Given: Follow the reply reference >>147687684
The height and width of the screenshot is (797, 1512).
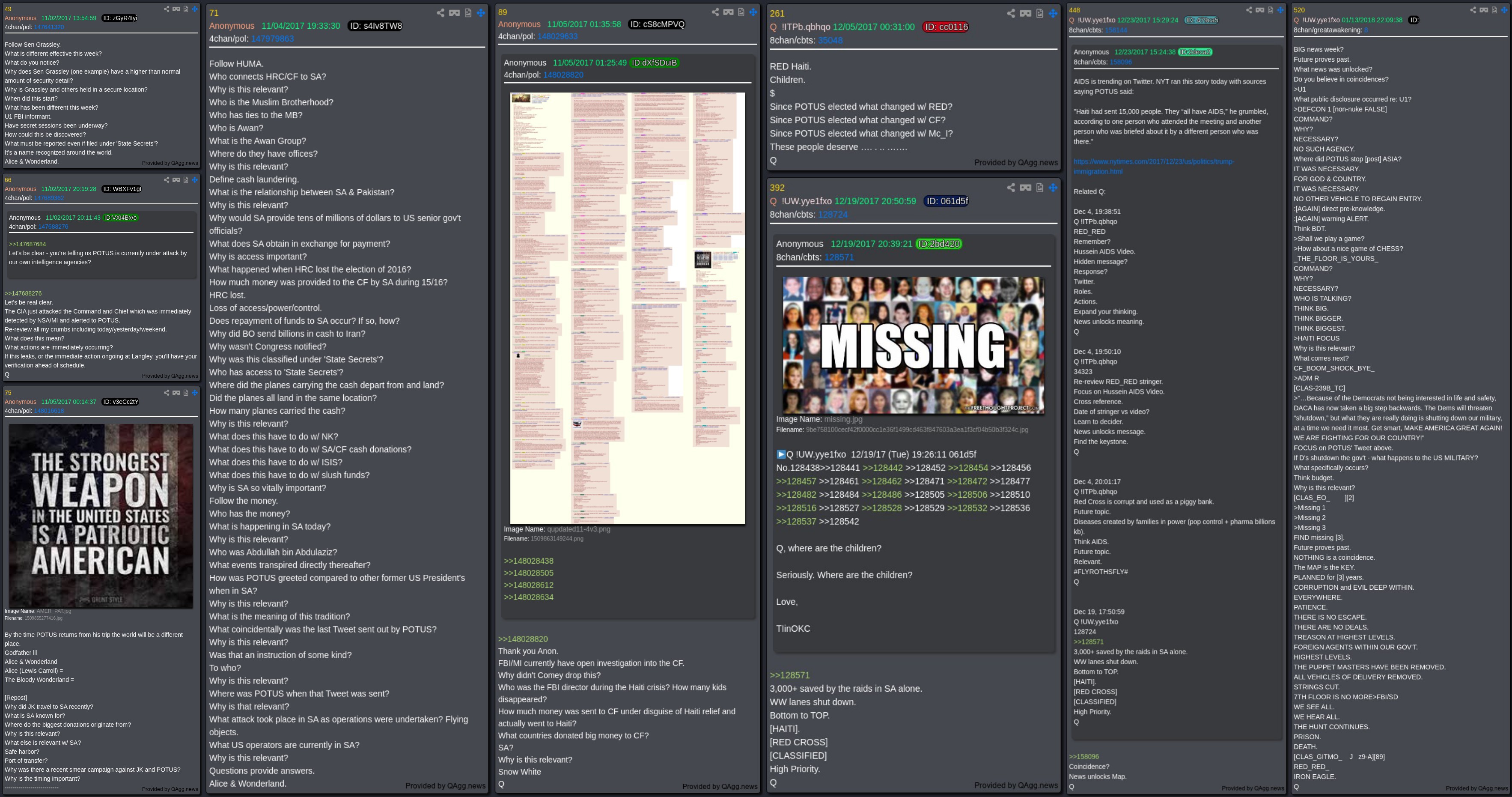Looking at the screenshot, I should pos(27,245).
